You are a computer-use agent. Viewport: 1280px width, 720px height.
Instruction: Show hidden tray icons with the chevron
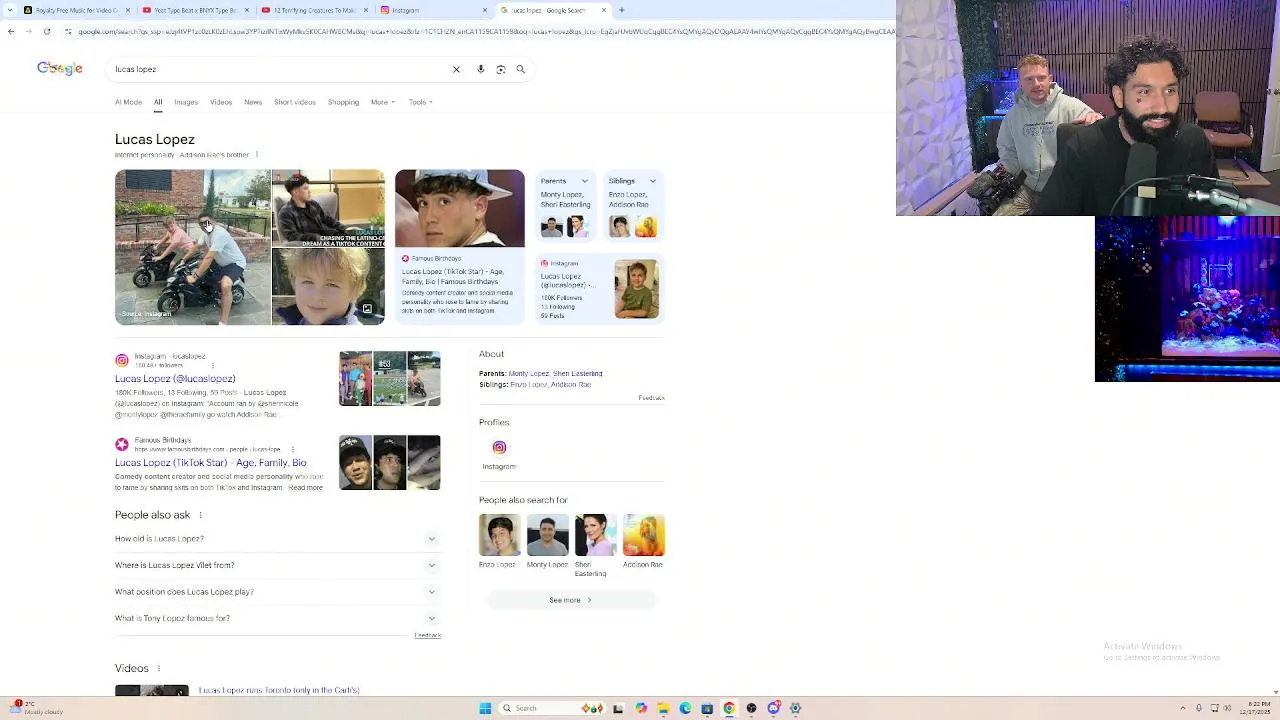(x=1183, y=708)
